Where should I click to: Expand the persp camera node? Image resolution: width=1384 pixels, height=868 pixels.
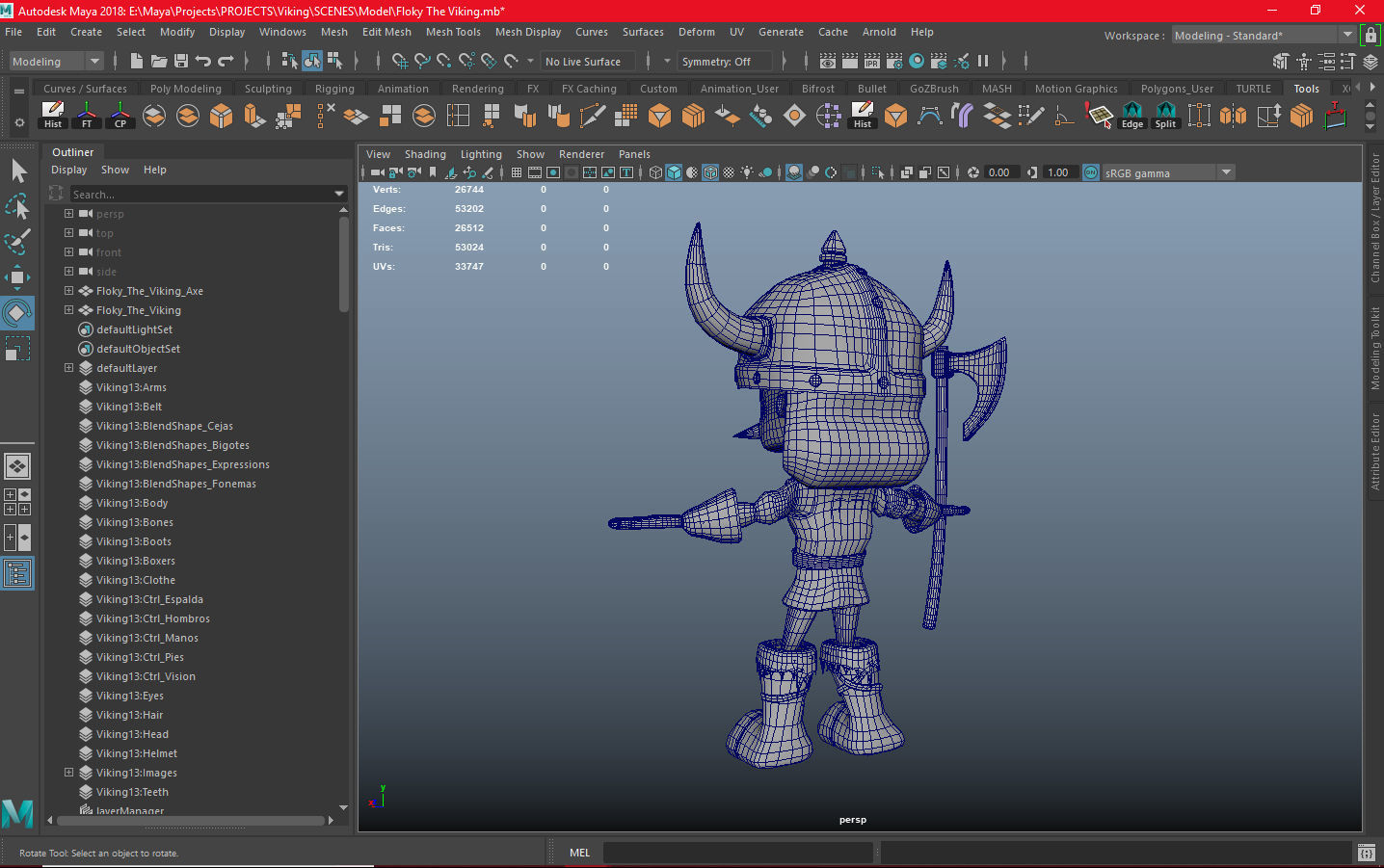click(x=68, y=213)
